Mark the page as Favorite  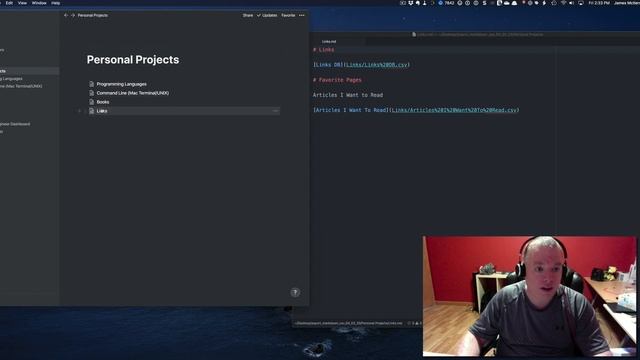click(288, 15)
